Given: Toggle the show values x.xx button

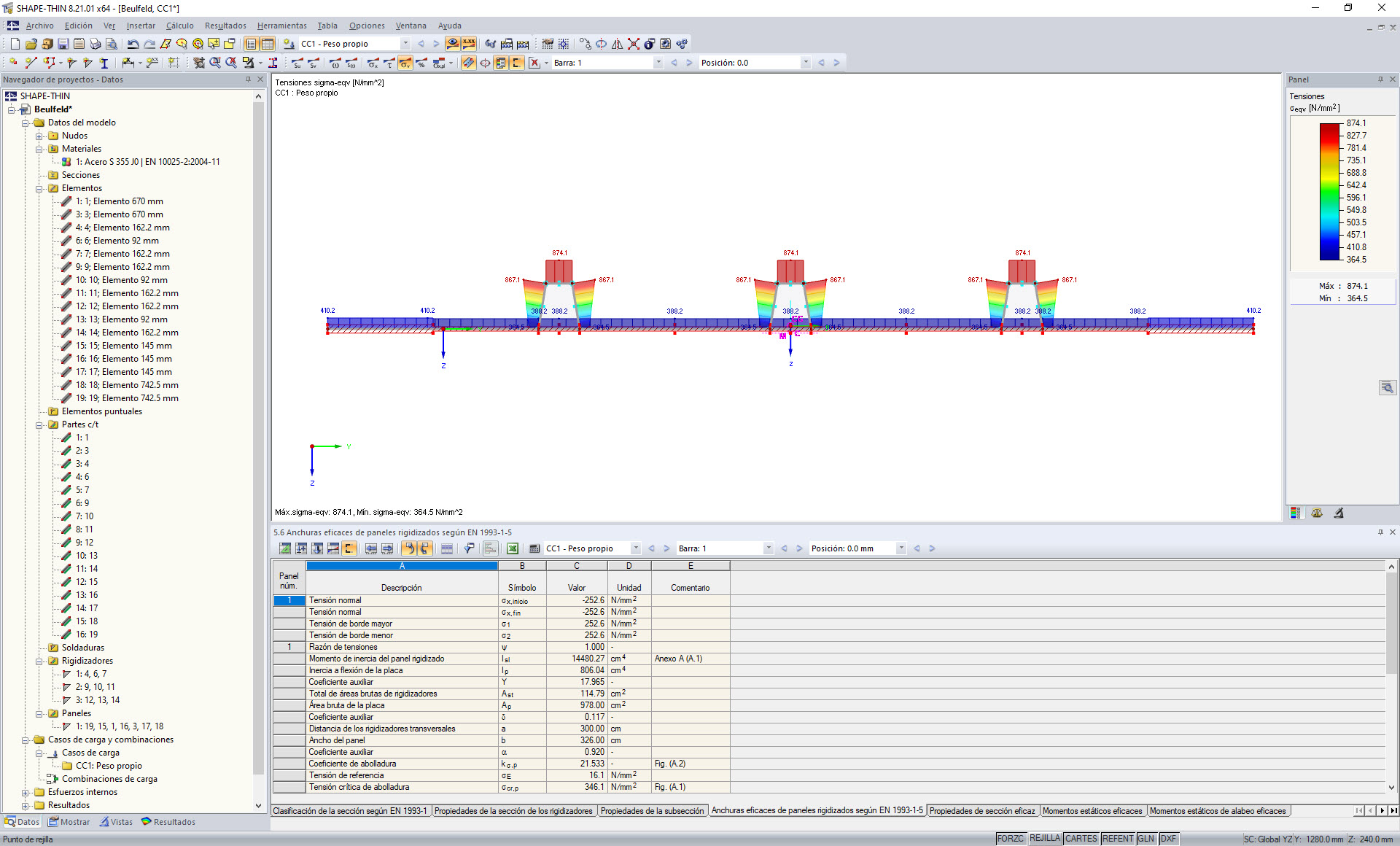Looking at the screenshot, I should 469,44.
